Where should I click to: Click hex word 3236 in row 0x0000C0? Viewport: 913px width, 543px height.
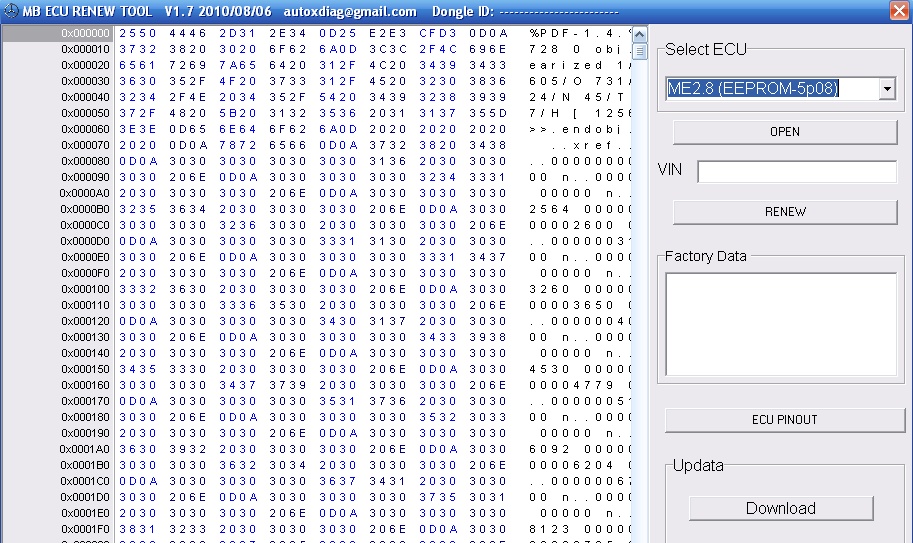238,225
